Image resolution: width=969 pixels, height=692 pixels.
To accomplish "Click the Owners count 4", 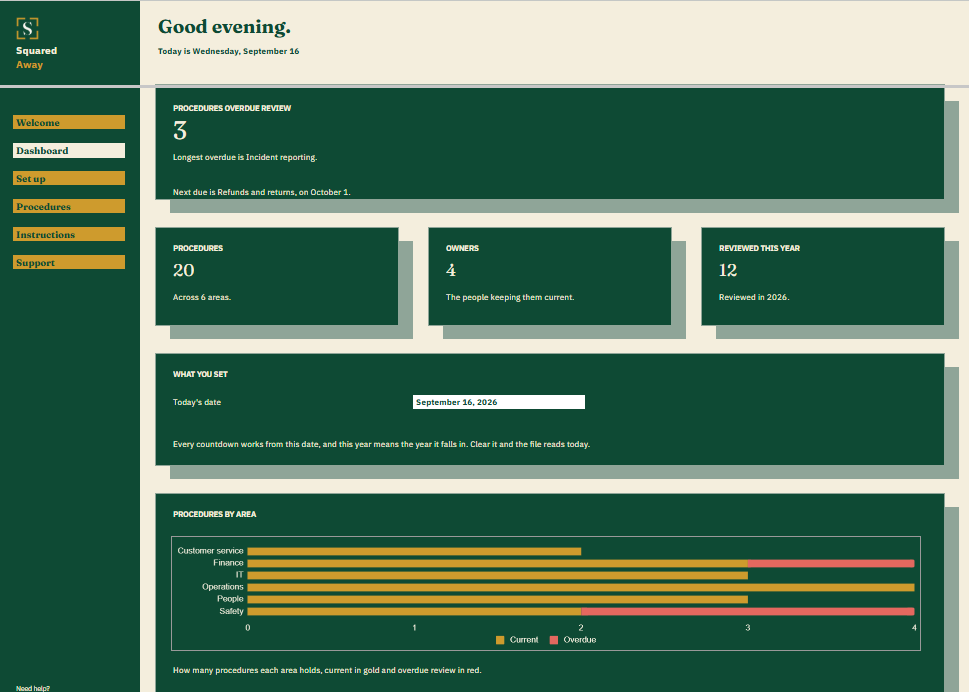I will [x=451, y=271].
